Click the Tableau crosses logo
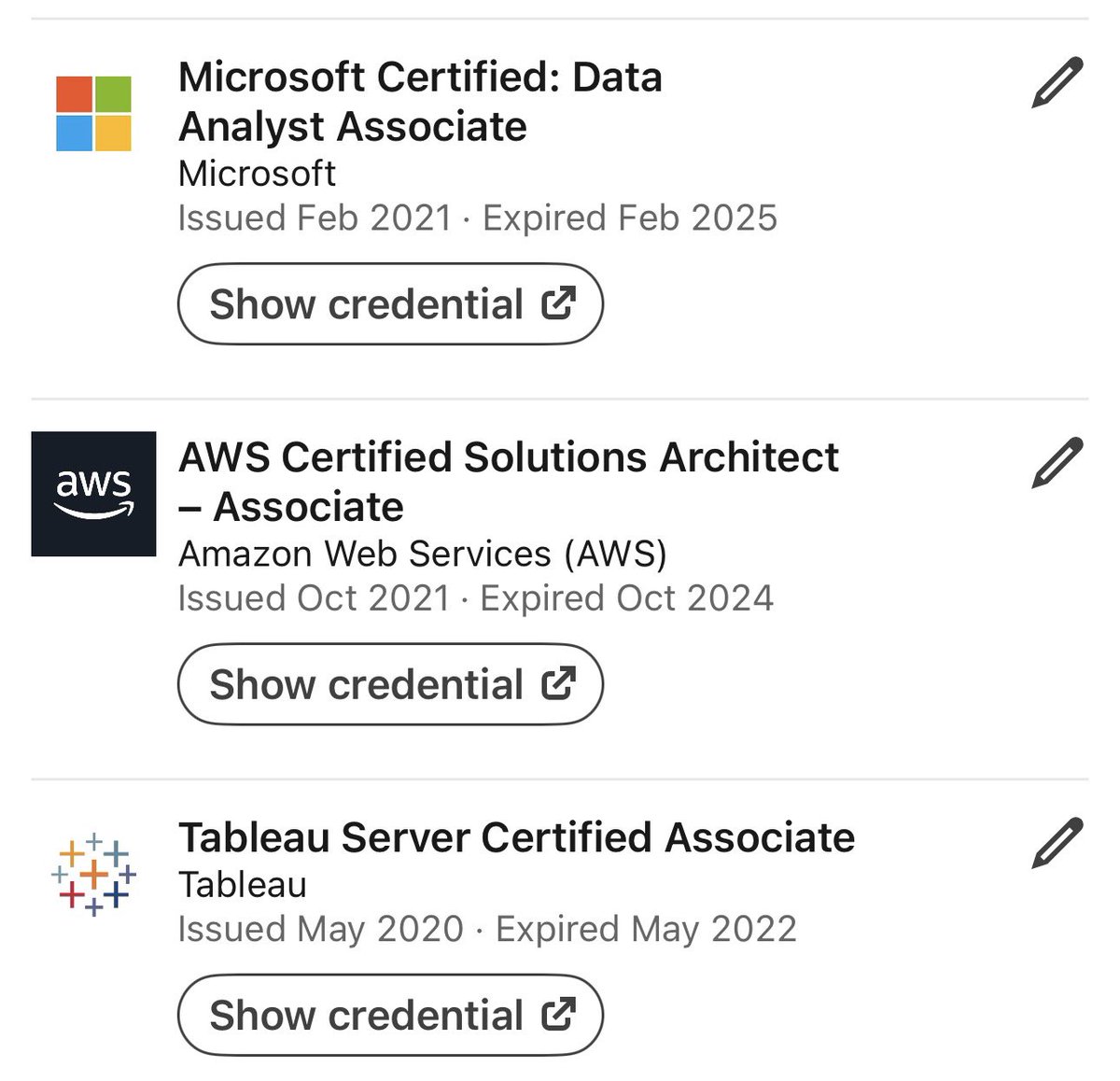Screen dimensions: 1120x1081 click(93, 874)
